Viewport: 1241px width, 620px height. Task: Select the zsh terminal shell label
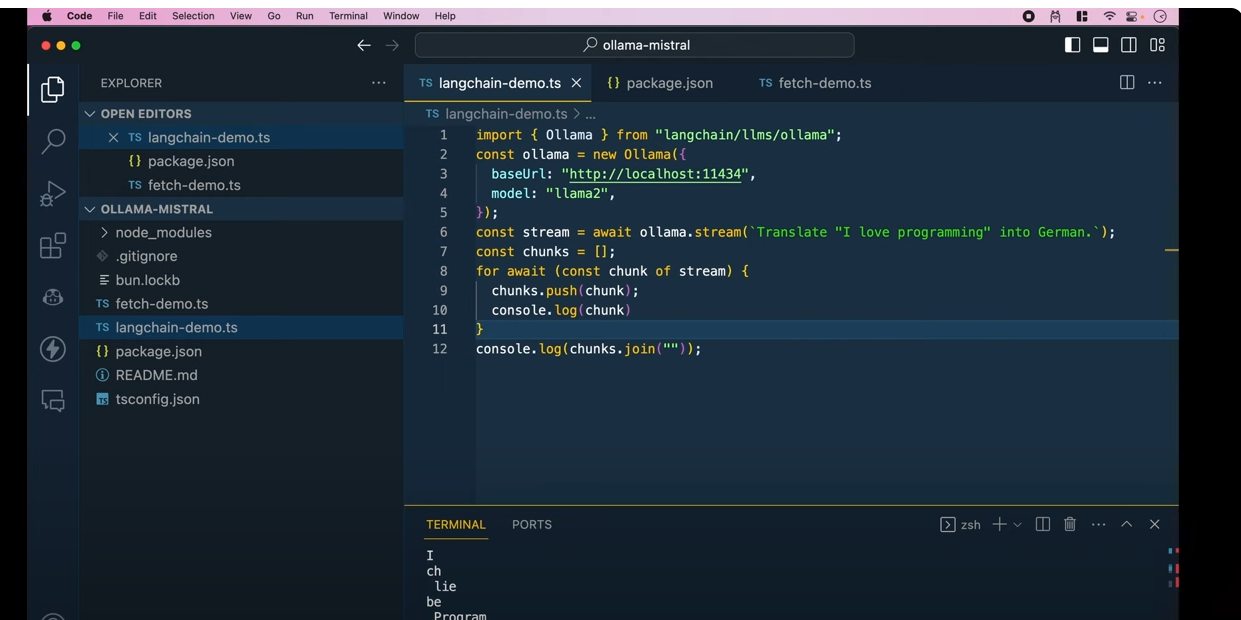[961, 524]
